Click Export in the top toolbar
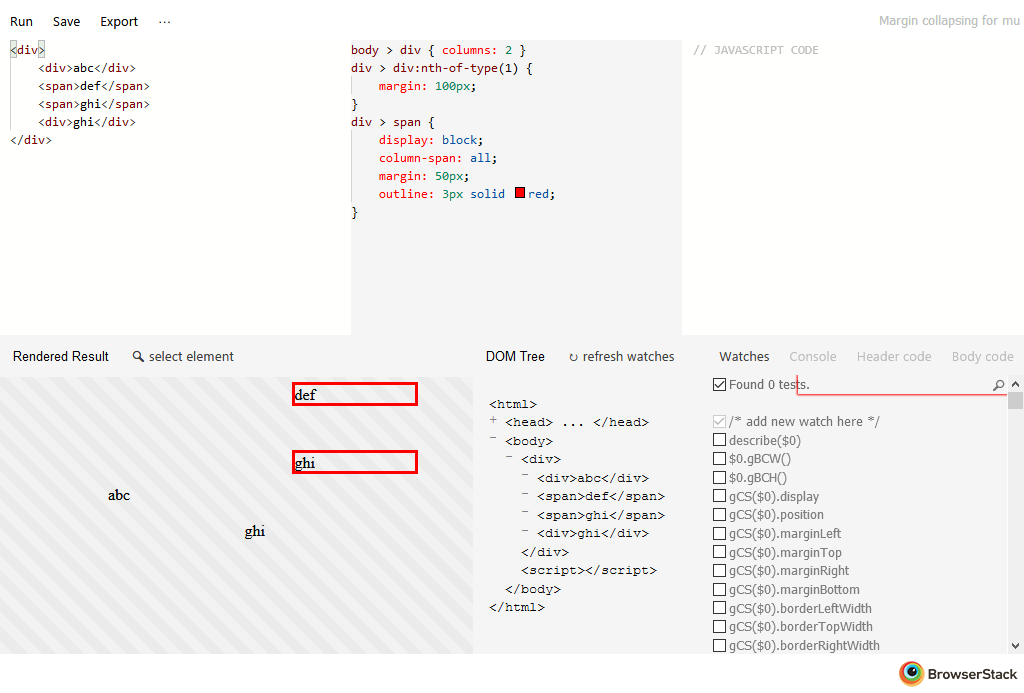 pos(119,22)
